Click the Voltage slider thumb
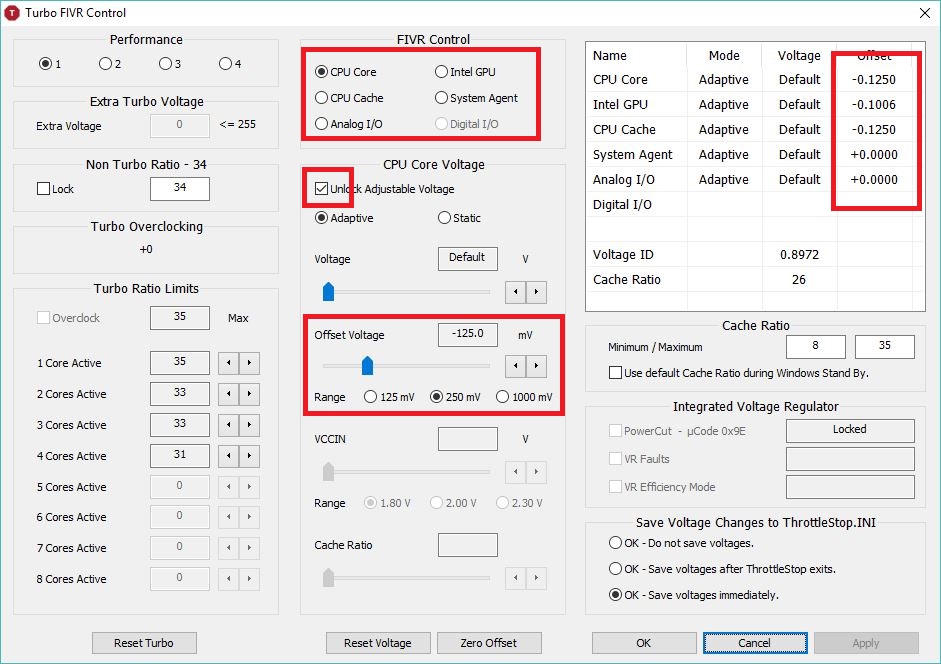 pos(328,291)
